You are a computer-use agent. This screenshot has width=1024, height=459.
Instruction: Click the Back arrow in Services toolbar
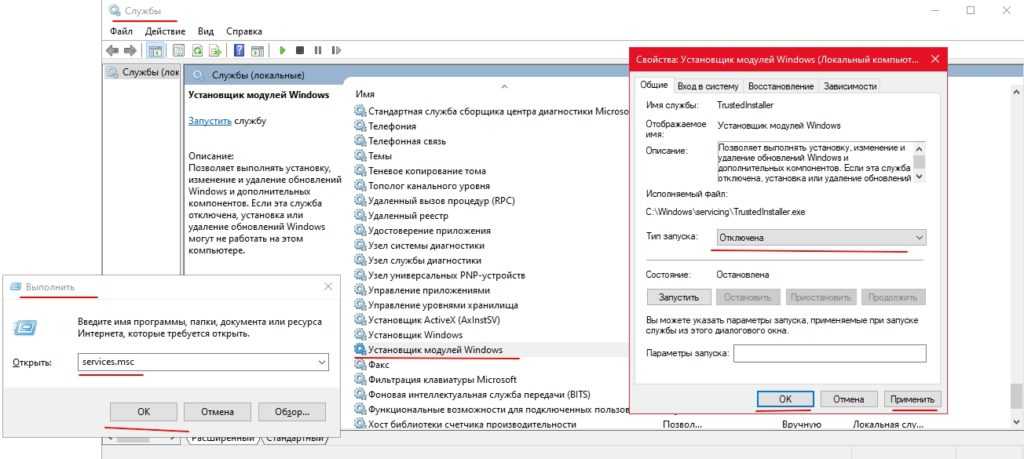pyautogui.click(x=112, y=50)
